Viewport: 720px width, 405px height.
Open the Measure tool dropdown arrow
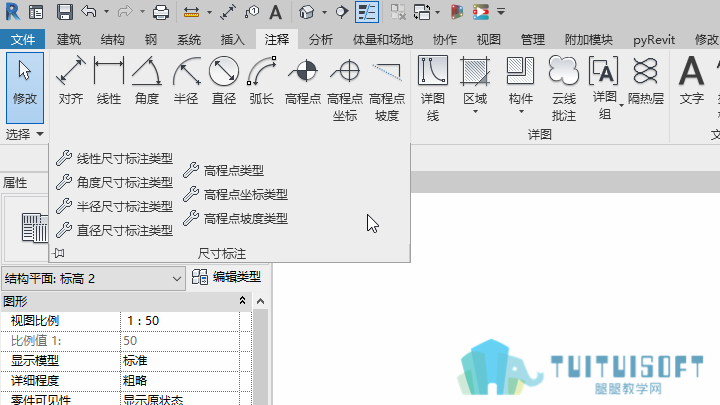pos(209,12)
